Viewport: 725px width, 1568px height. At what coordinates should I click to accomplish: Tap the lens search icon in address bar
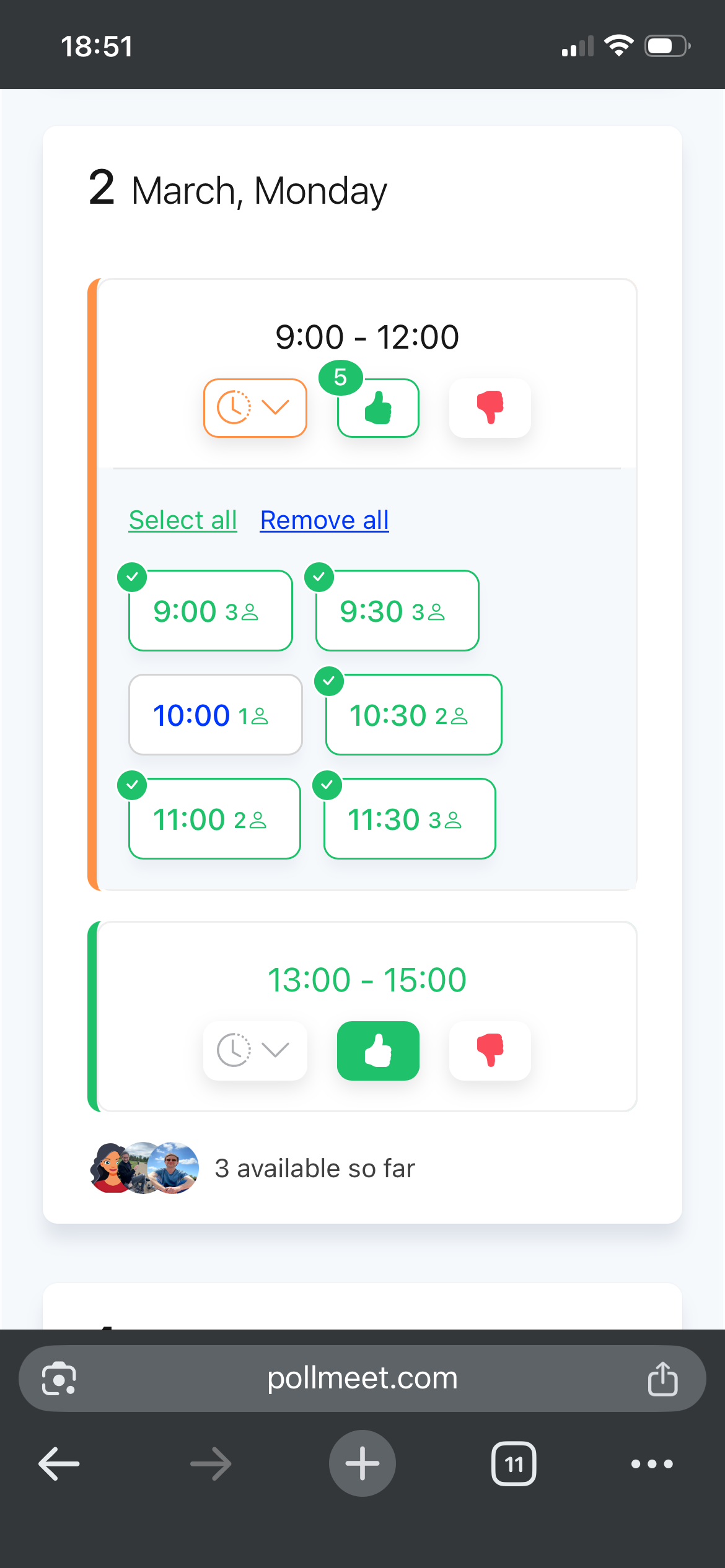pyautogui.click(x=59, y=1379)
